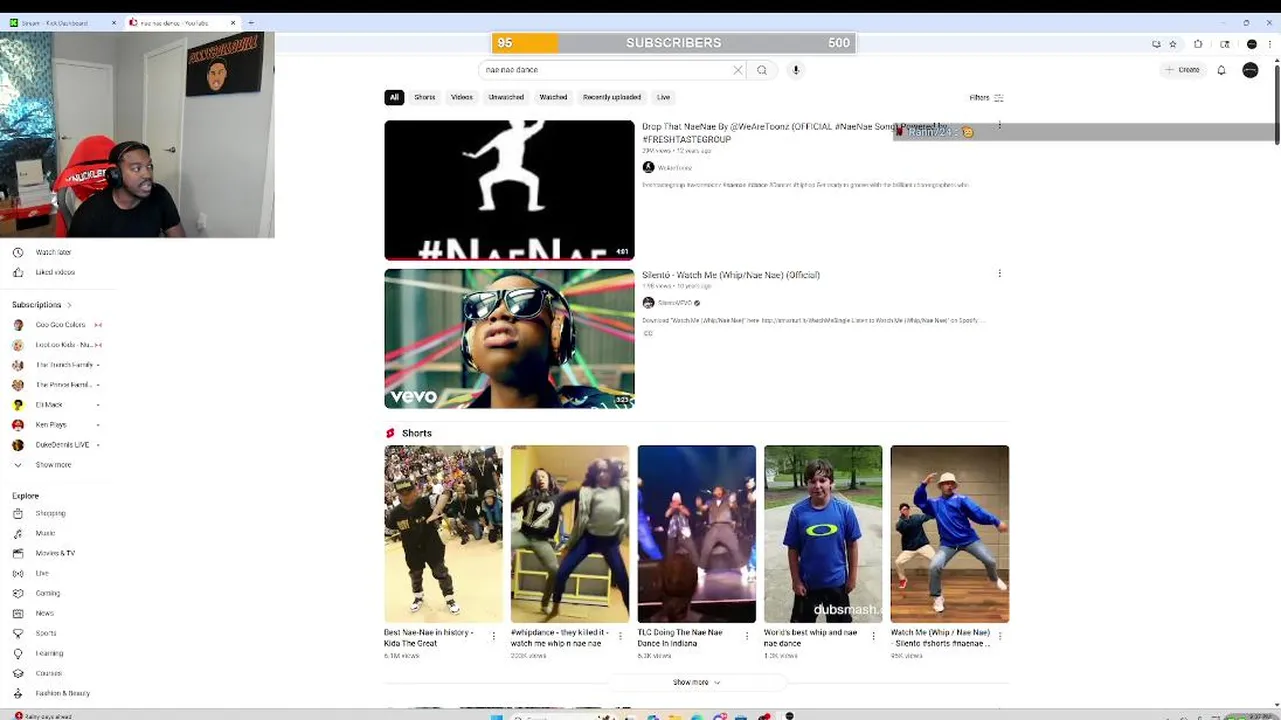Open the browser extensions puzzle icon
1281x720 pixels.
click(1198, 44)
